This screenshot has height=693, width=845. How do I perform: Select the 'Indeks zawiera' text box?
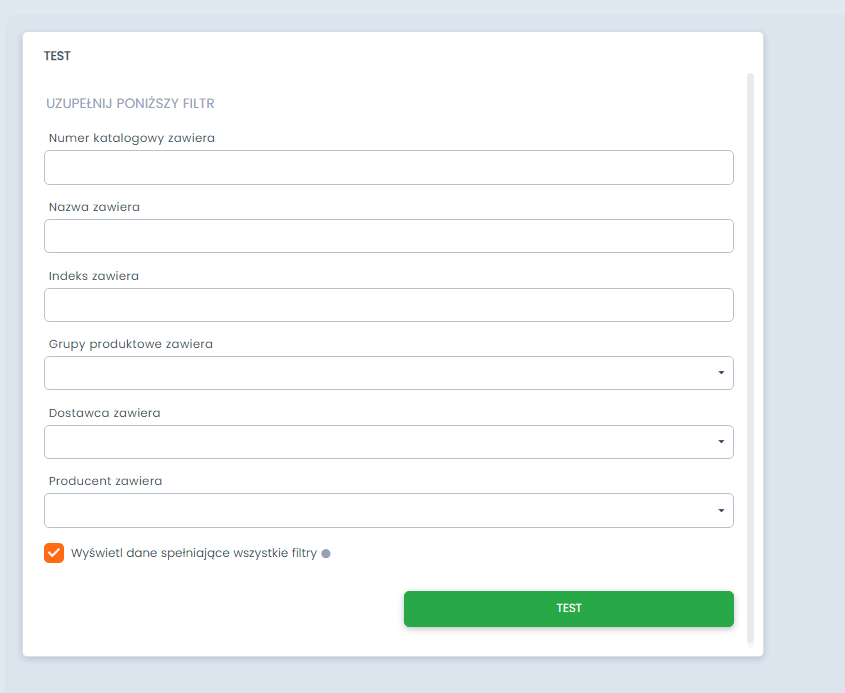click(x=388, y=305)
